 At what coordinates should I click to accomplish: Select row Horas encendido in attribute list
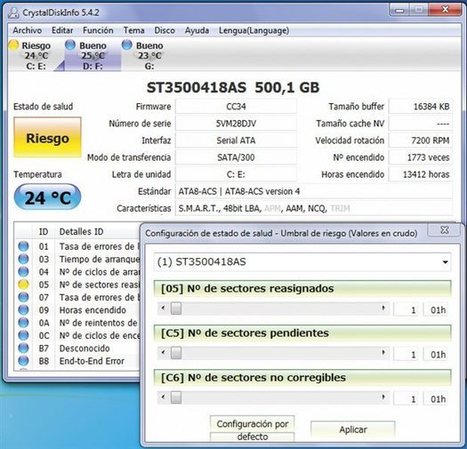(78, 310)
